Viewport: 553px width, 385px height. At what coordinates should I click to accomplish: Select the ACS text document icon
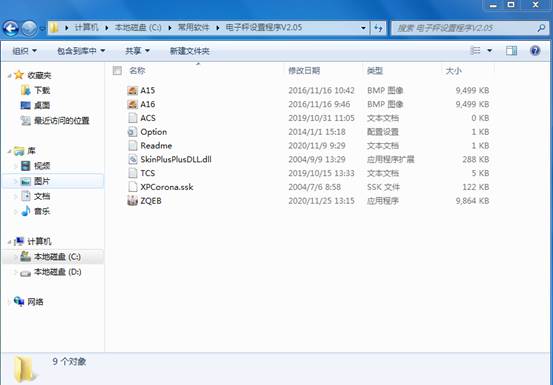(132, 118)
